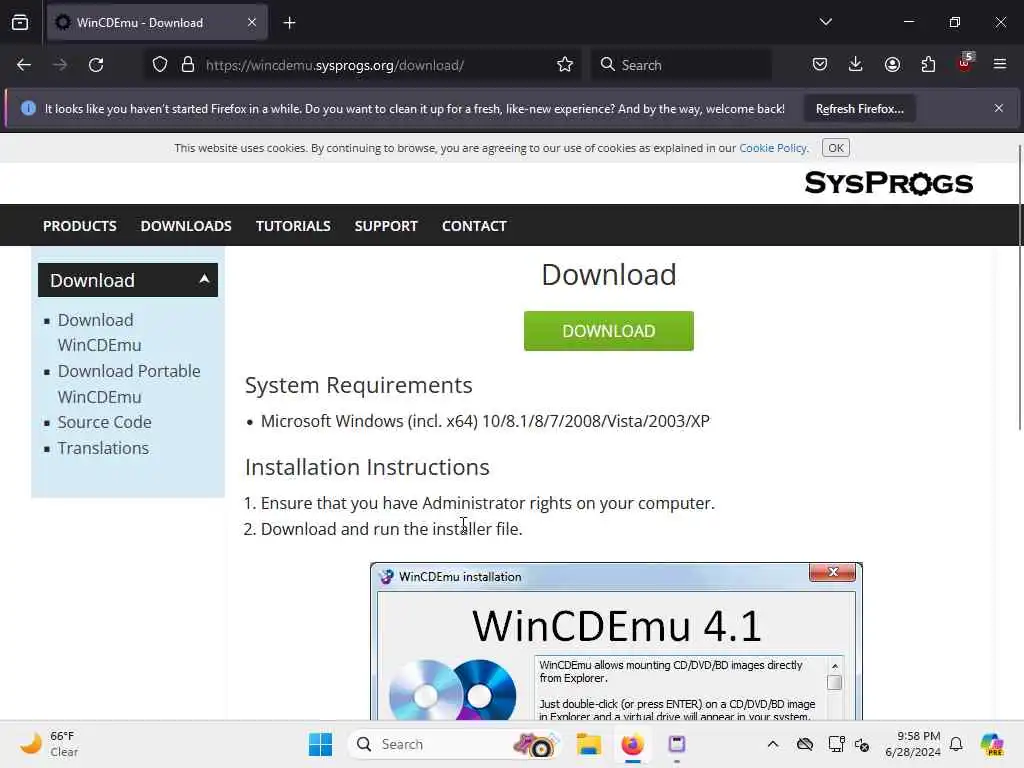Launch Copilot preview from taskbar
1024x768 pixels.
point(991,744)
